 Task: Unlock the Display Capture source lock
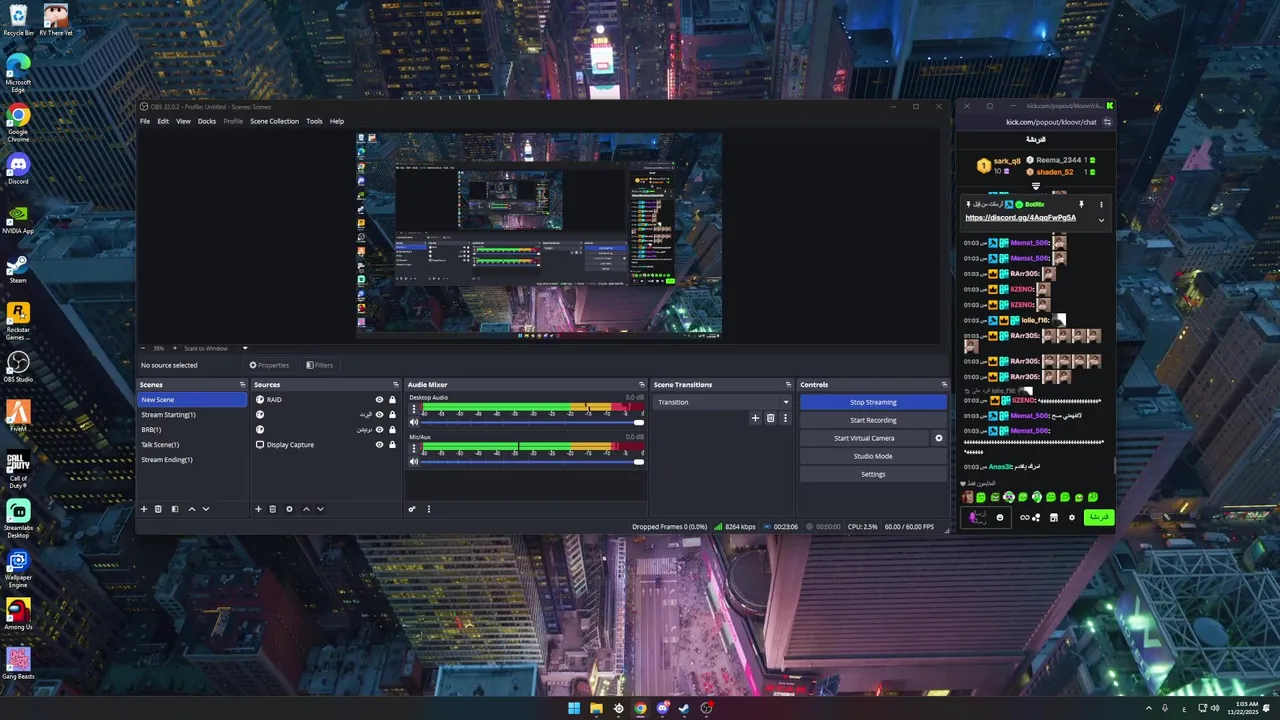392,445
